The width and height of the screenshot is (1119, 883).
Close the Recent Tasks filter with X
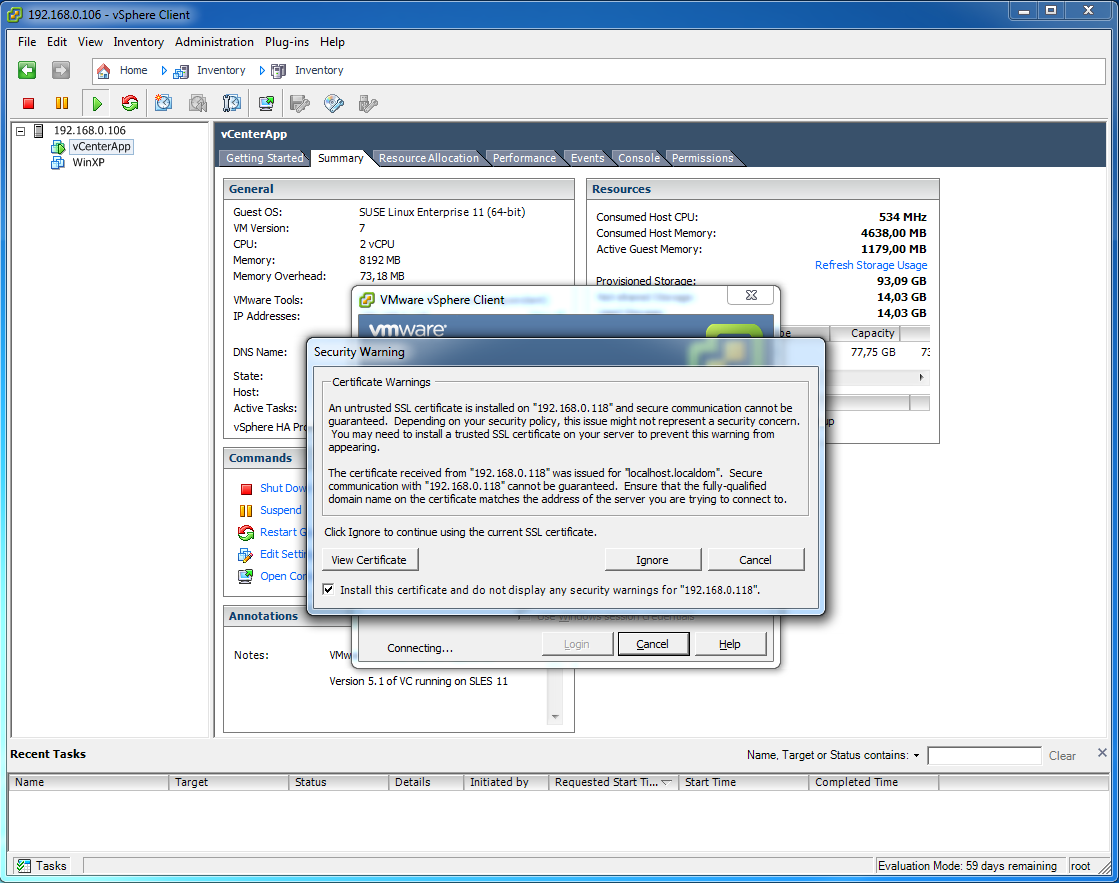[x=1102, y=753]
